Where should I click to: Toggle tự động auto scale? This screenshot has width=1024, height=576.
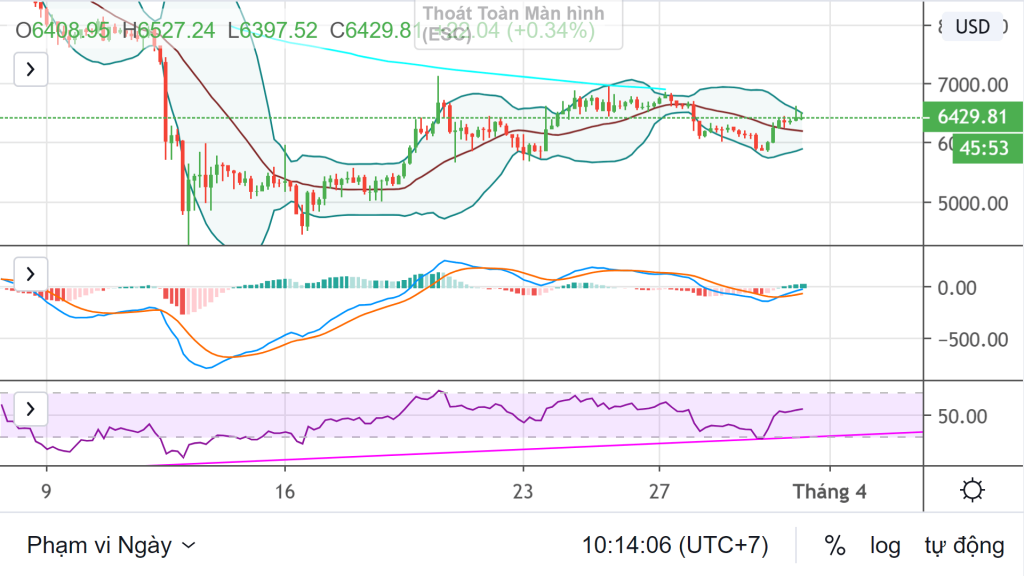click(964, 545)
